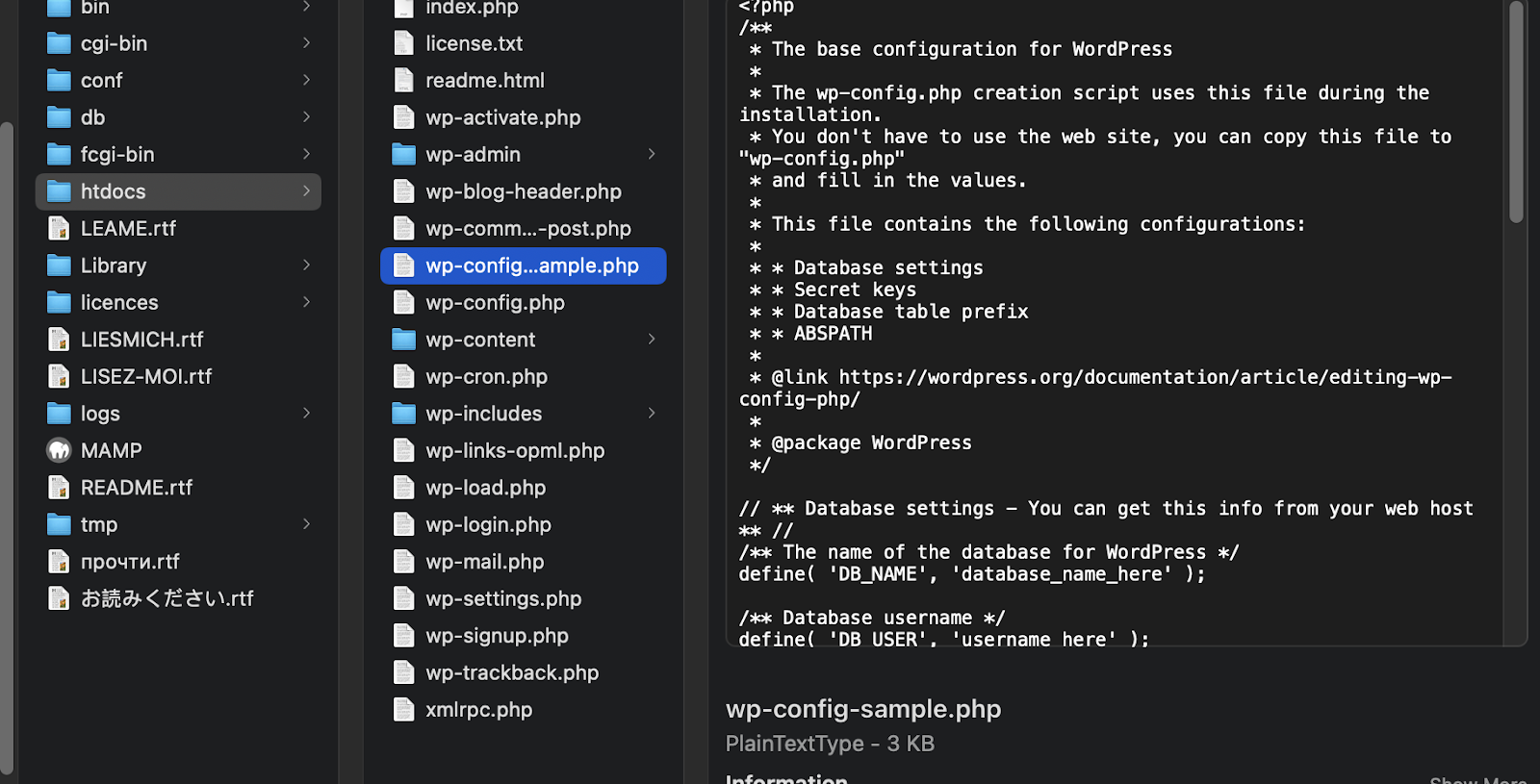Open the tmp folder
The image size is (1540, 784).
(99, 525)
